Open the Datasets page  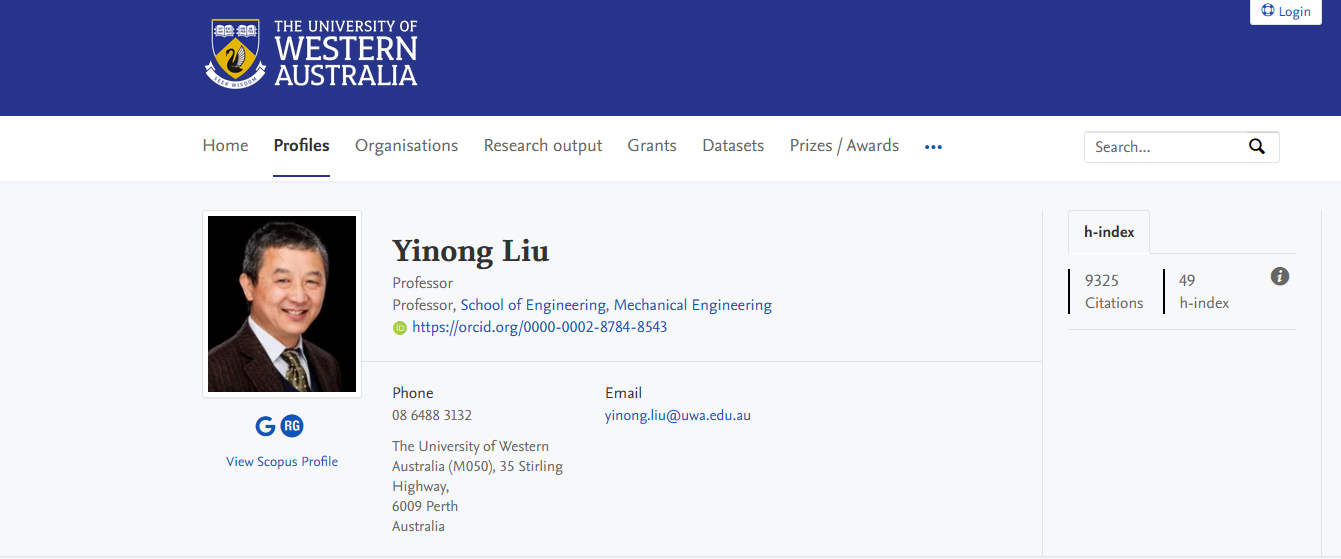point(733,146)
